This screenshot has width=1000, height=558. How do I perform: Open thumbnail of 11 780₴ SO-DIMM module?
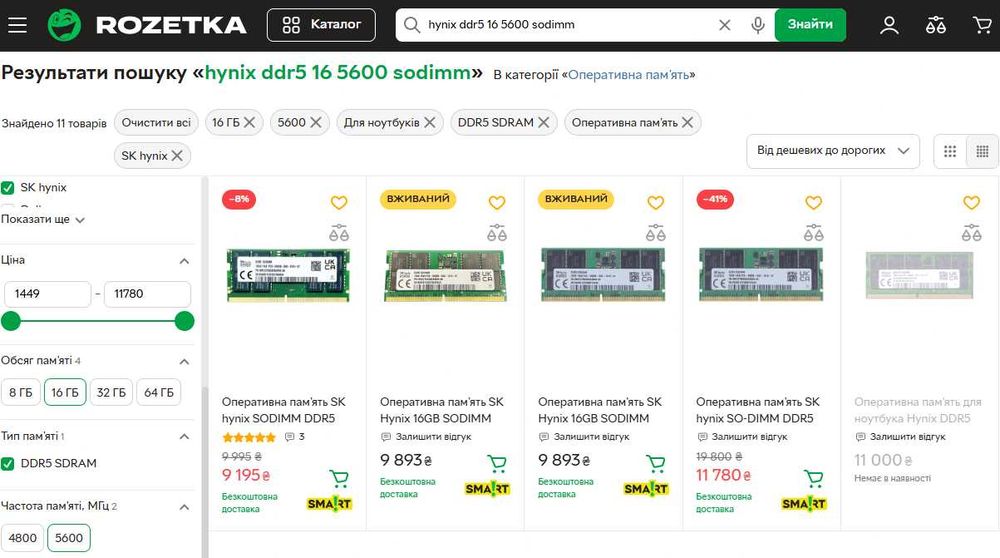tap(761, 275)
